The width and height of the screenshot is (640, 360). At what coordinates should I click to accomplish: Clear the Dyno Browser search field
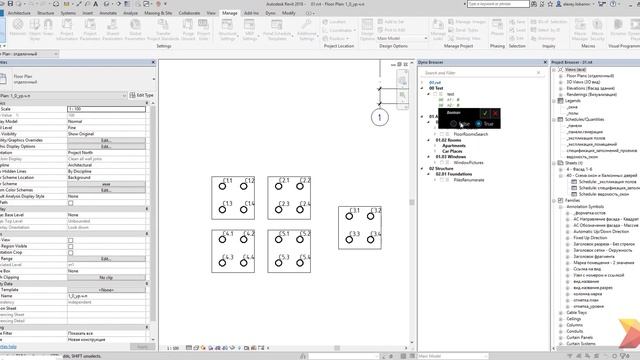click(538, 73)
